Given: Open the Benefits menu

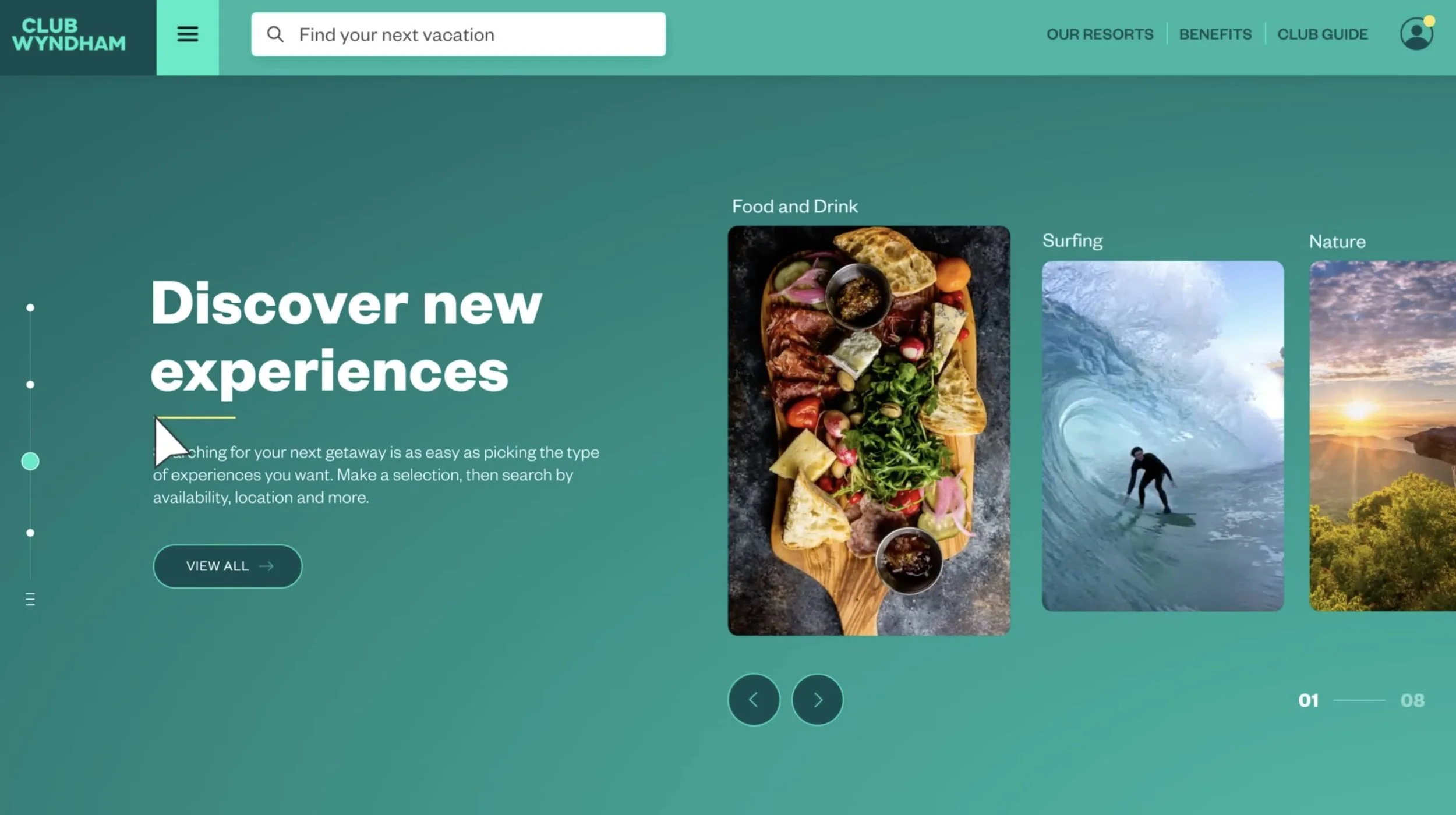Looking at the screenshot, I should point(1215,34).
